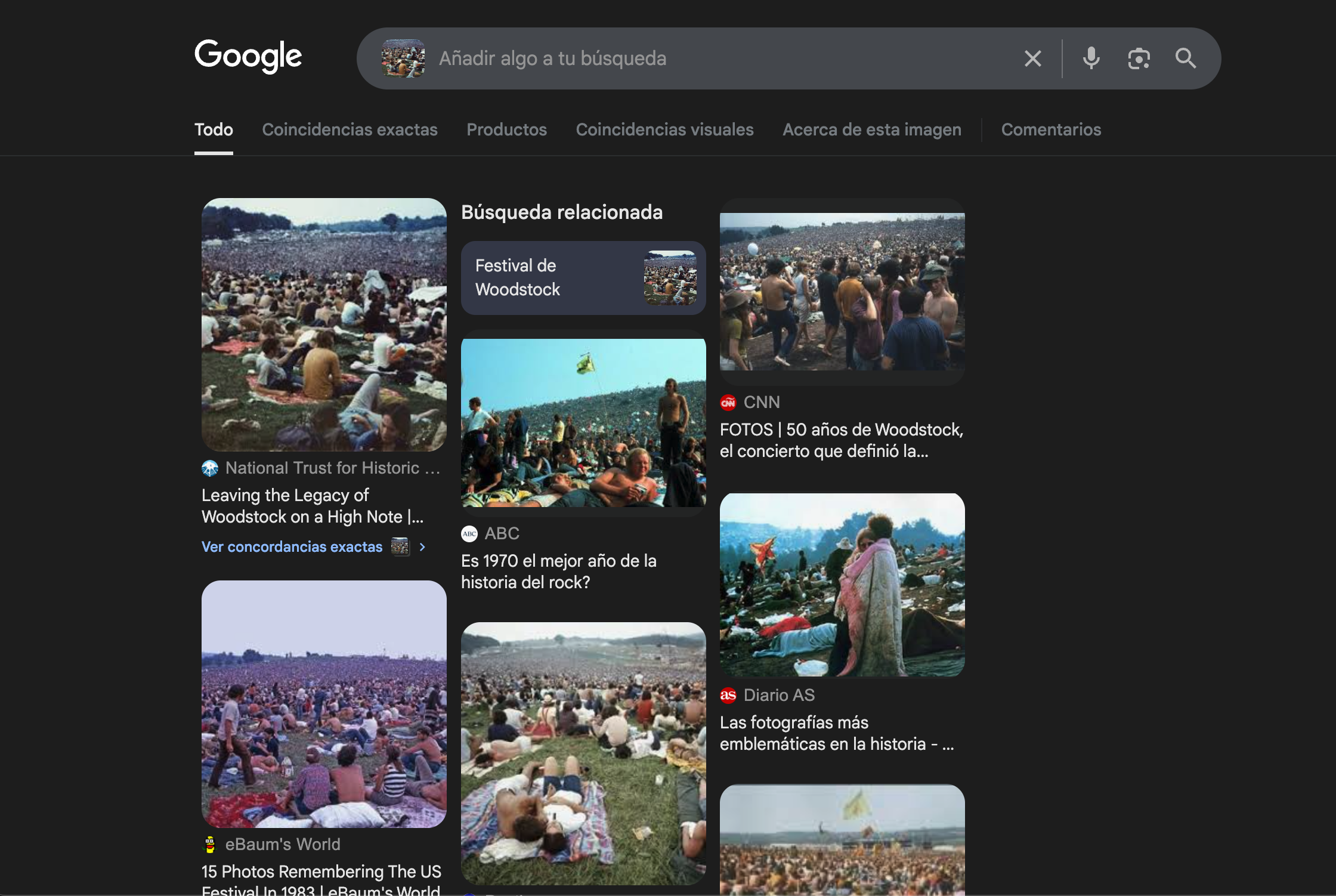The width and height of the screenshot is (1336, 896).
Task: Click the Google logo
Action: coord(248,56)
